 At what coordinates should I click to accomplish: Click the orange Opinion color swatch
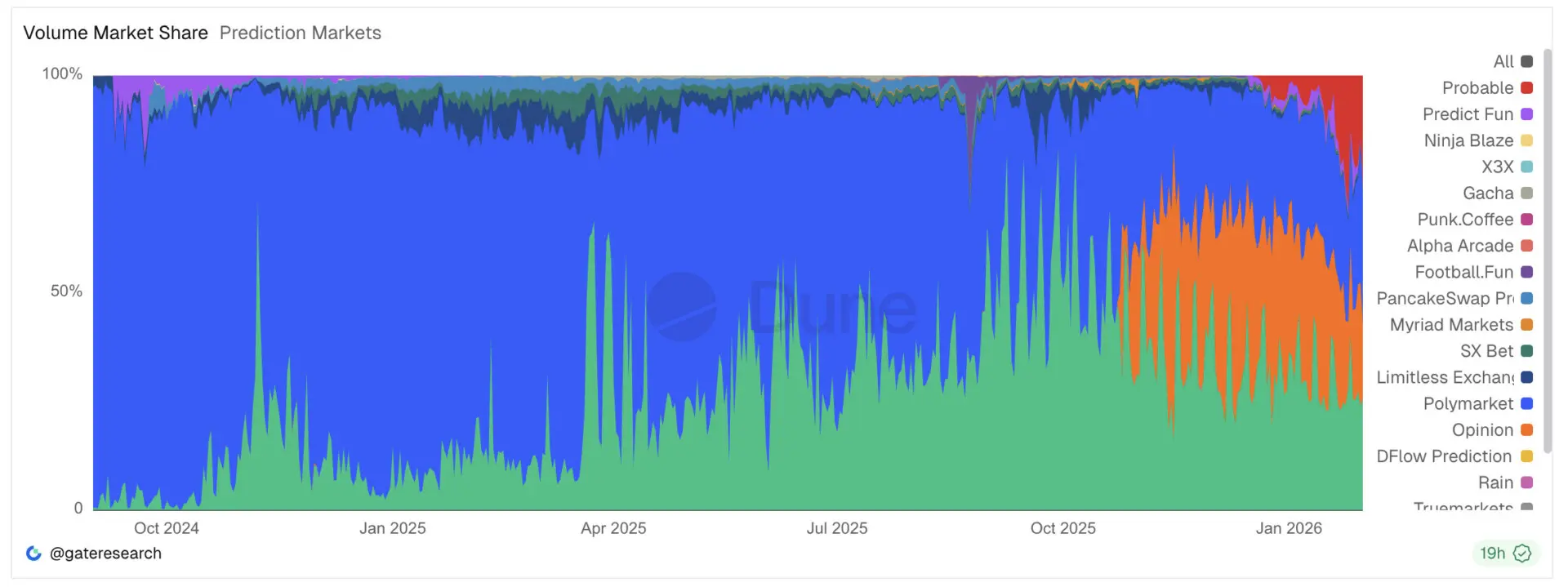tap(1526, 430)
